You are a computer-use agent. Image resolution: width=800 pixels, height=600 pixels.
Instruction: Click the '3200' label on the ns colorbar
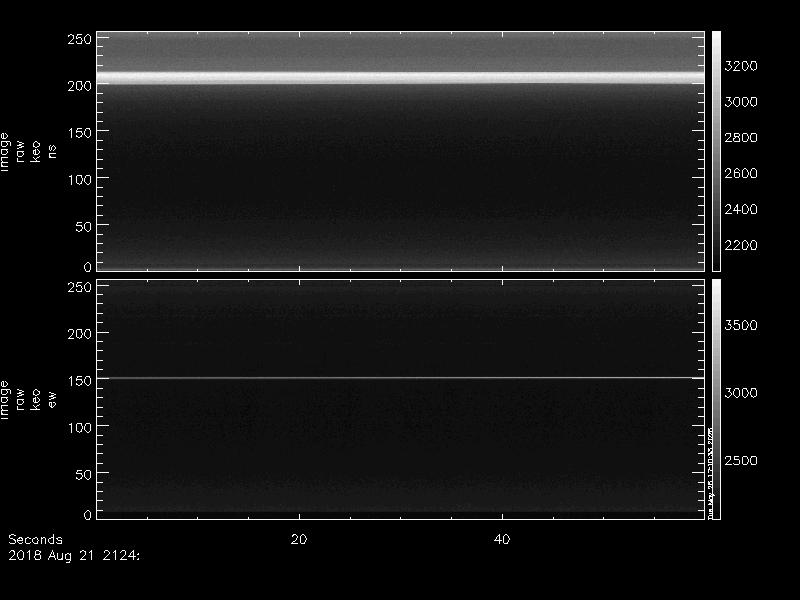click(741, 66)
